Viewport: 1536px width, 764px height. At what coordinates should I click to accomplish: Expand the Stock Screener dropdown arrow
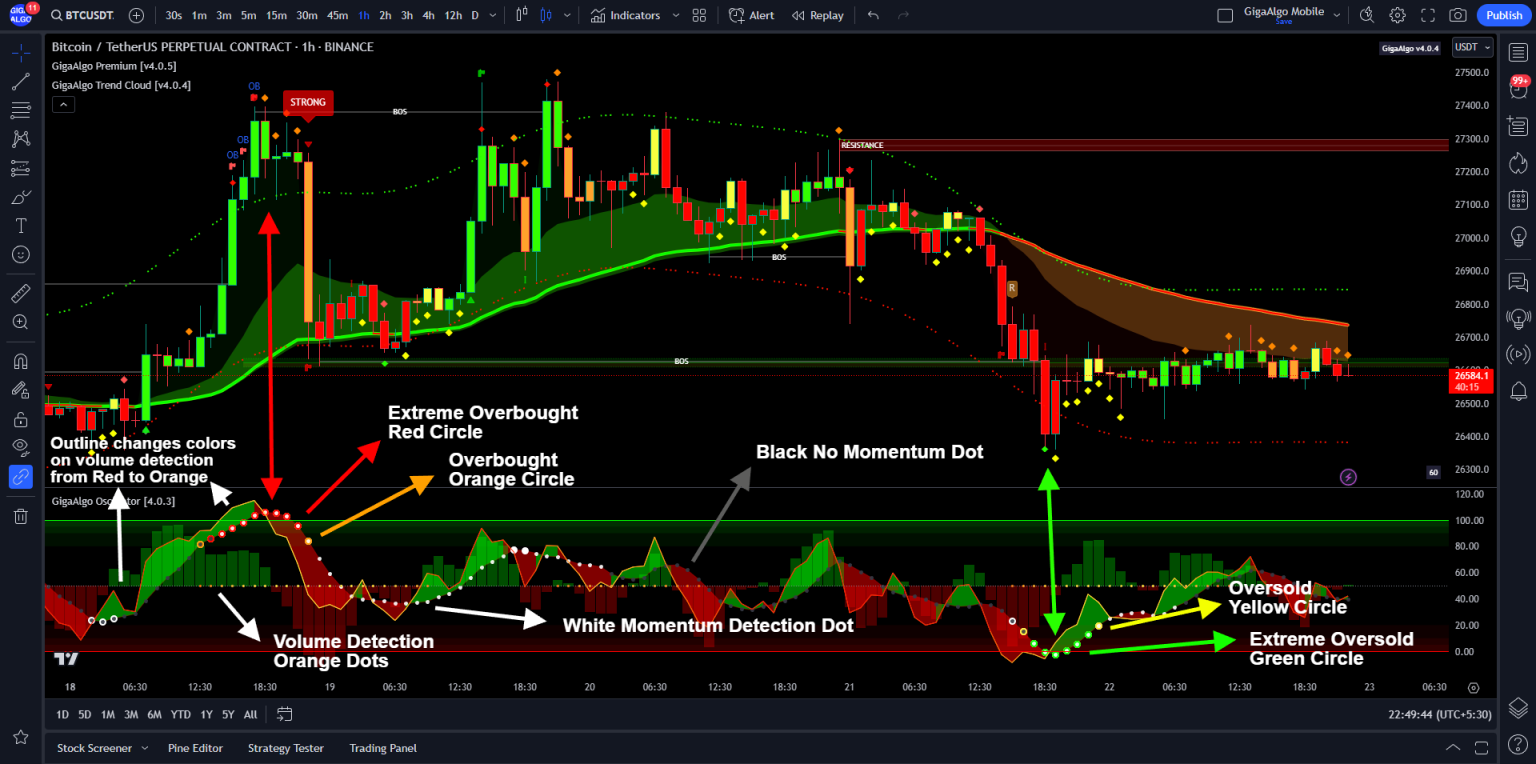point(144,748)
